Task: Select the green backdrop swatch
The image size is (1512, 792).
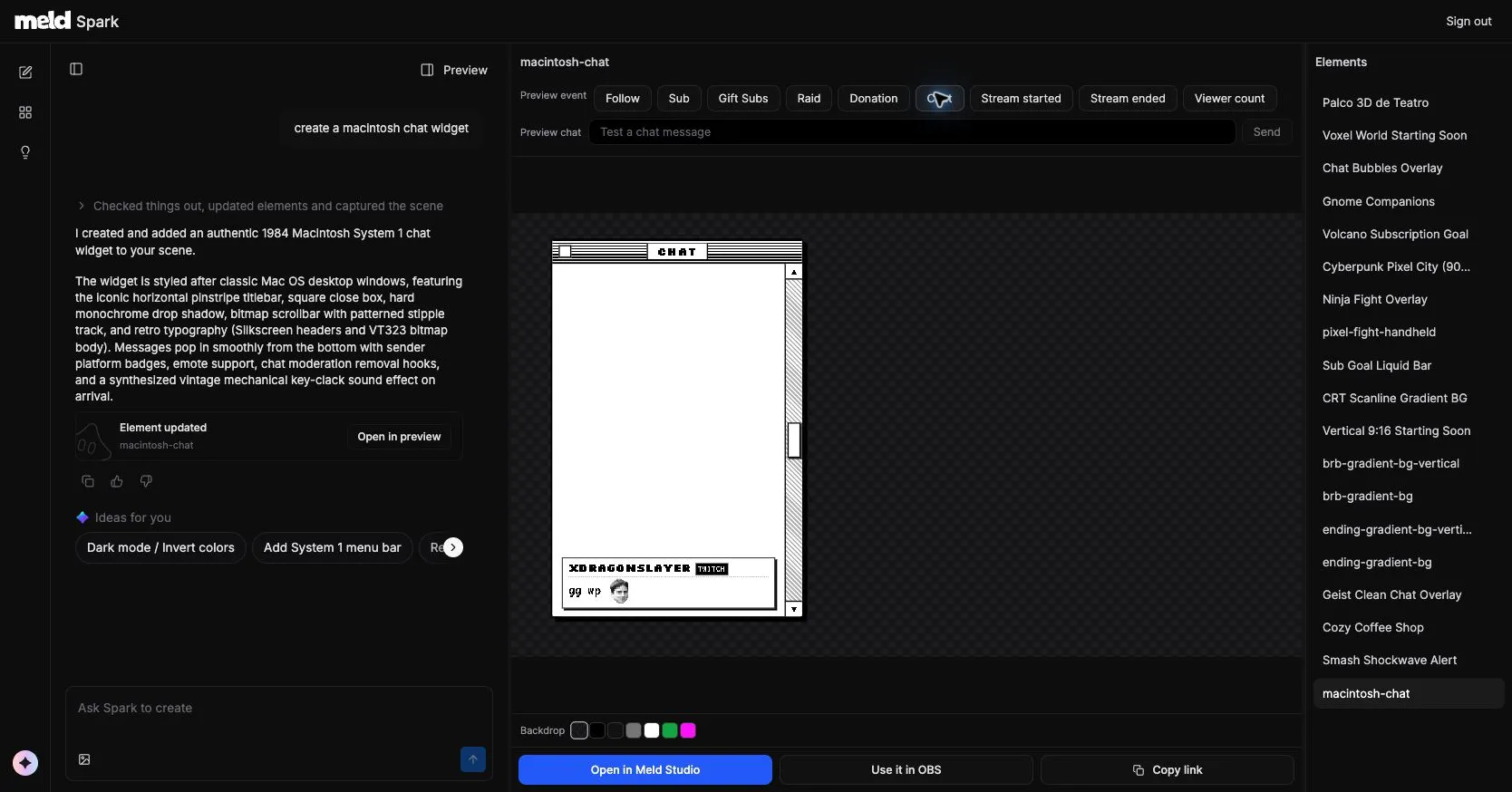Action: click(670, 730)
